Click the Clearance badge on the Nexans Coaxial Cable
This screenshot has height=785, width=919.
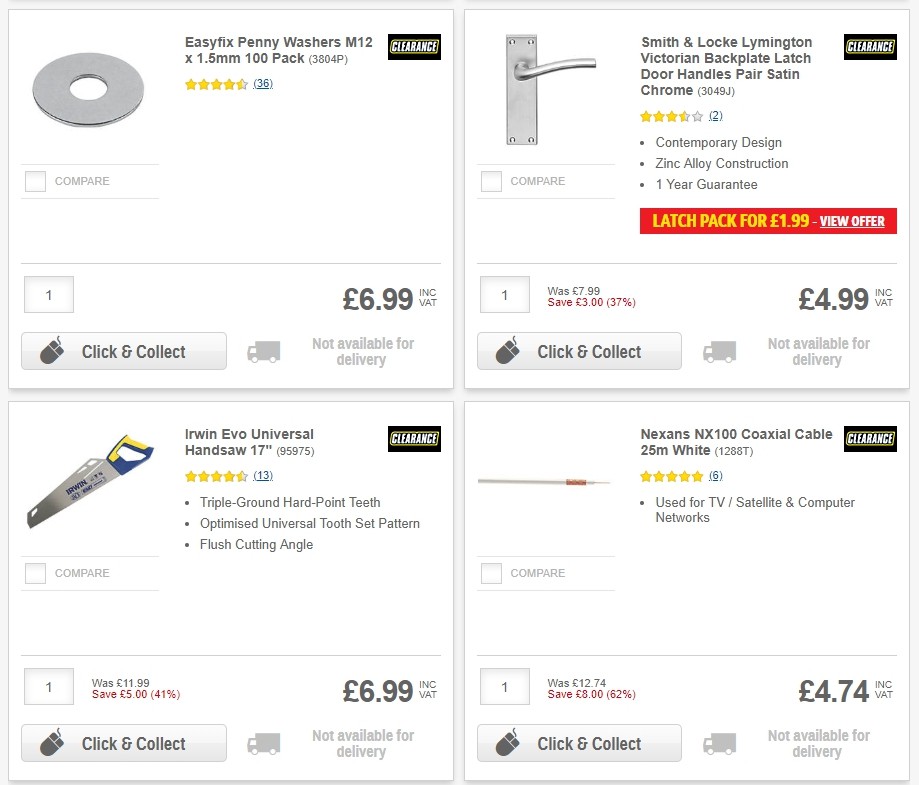click(x=870, y=438)
